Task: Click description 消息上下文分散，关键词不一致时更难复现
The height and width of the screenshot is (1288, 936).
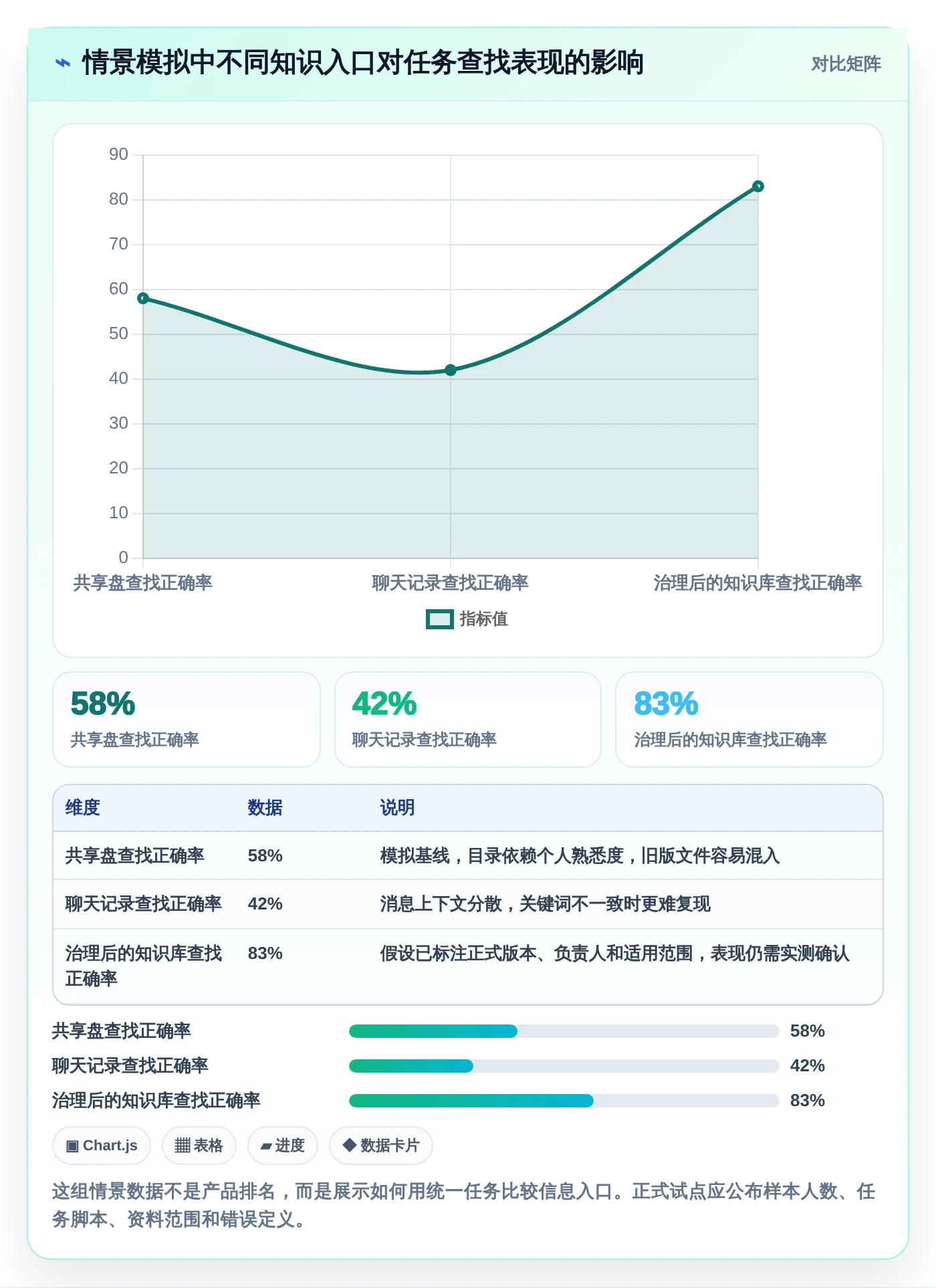Action: (545, 904)
